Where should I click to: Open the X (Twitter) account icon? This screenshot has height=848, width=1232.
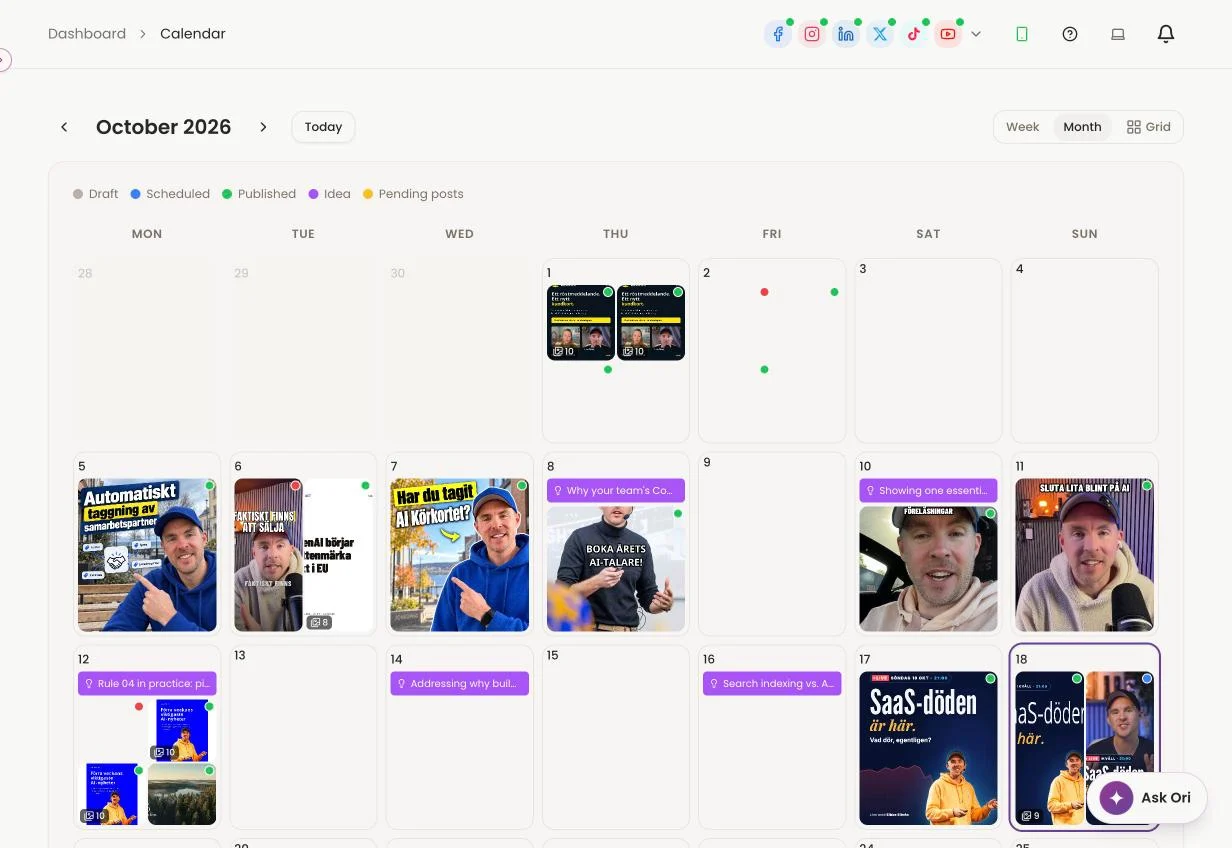pyautogui.click(x=880, y=34)
